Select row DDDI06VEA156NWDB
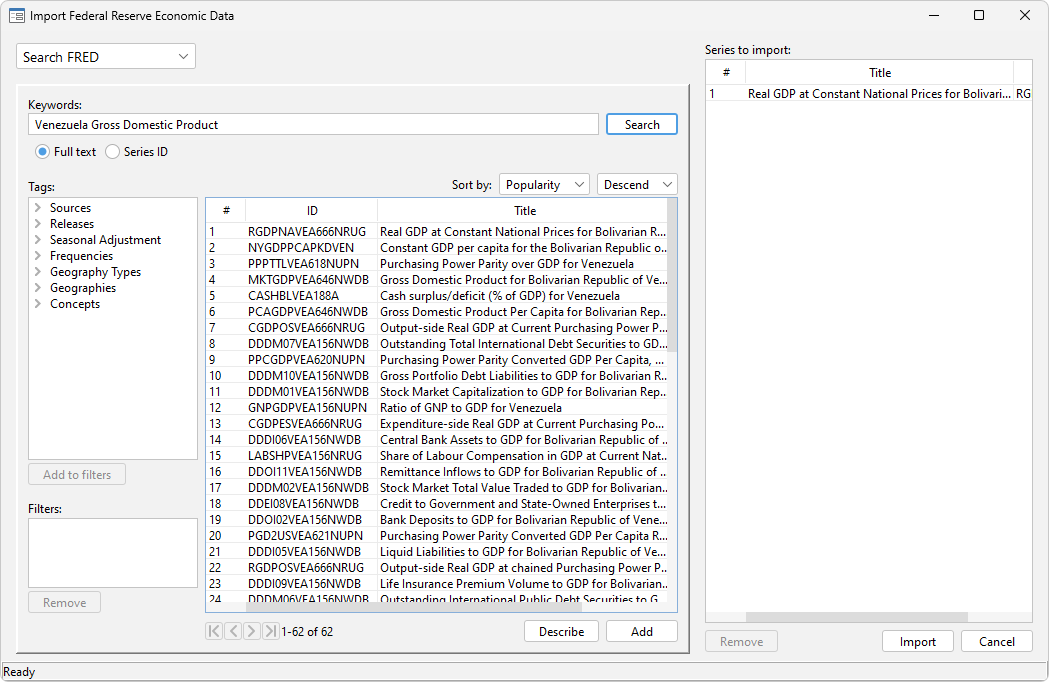Image resolution: width=1049 pixels, height=682 pixels. pos(437,440)
